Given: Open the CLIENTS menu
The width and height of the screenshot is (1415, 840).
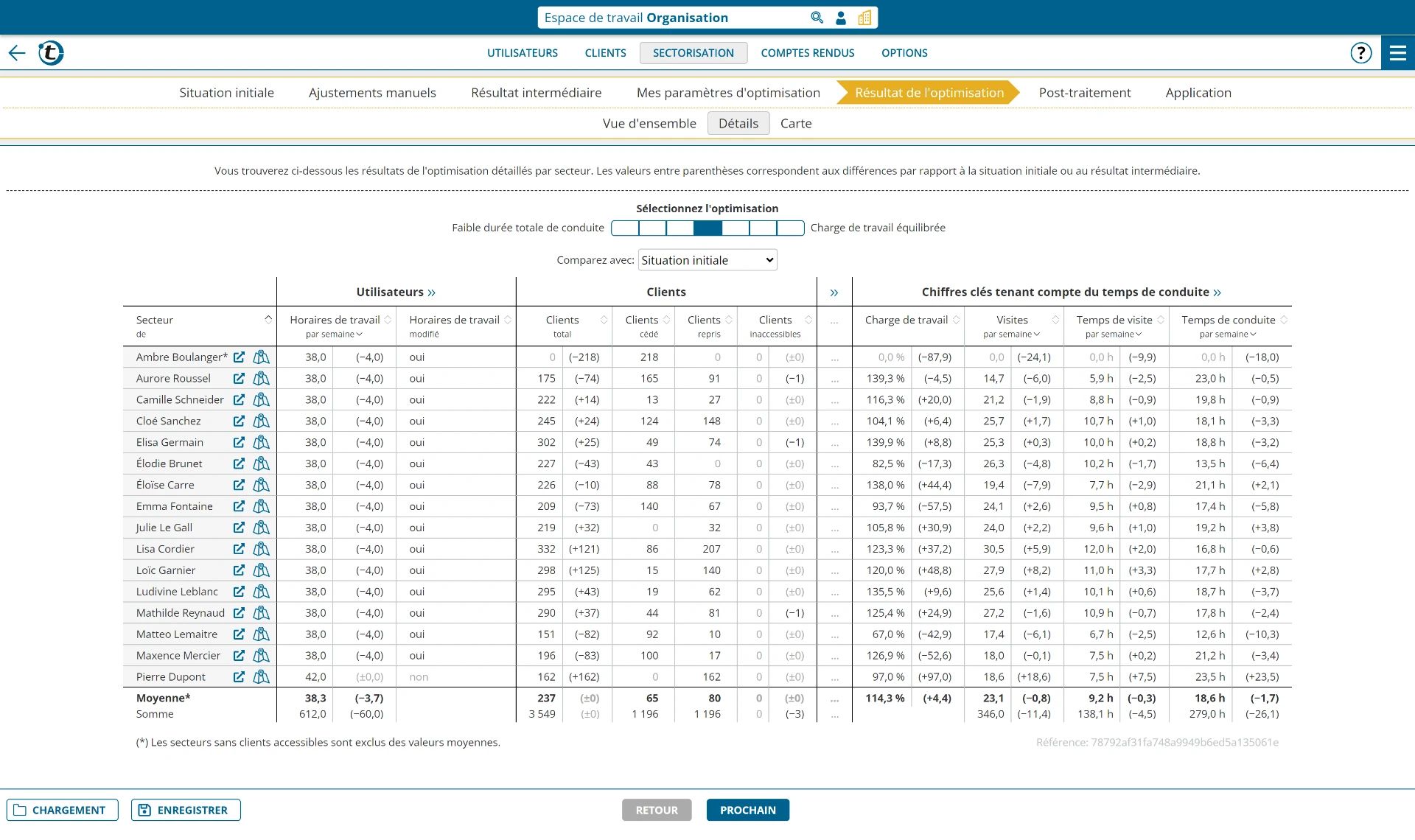Looking at the screenshot, I should pyautogui.click(x=606, y=53).
